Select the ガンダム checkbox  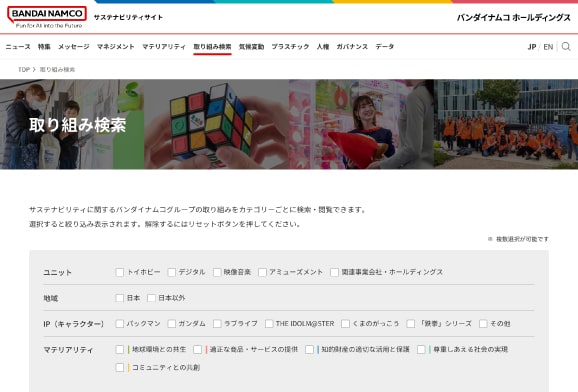(x=171, y=324)
